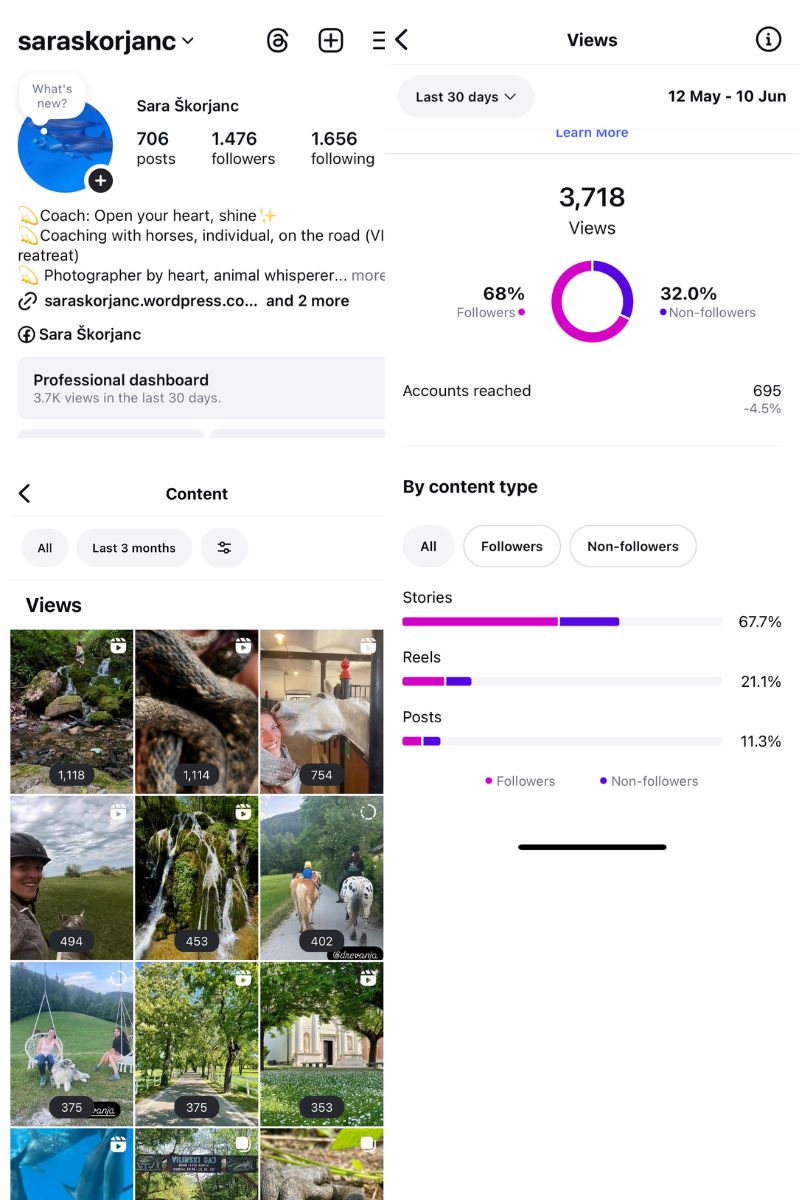Image resolution: width=800 pixels, height=1200 pixels.
Task: Open the Professional dashboard card
Action: coord(200,388)
